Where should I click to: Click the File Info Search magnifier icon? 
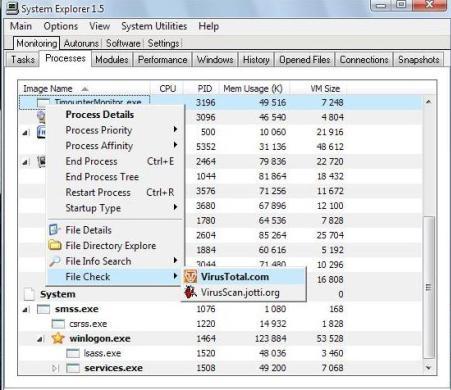[x=55, y=261]
